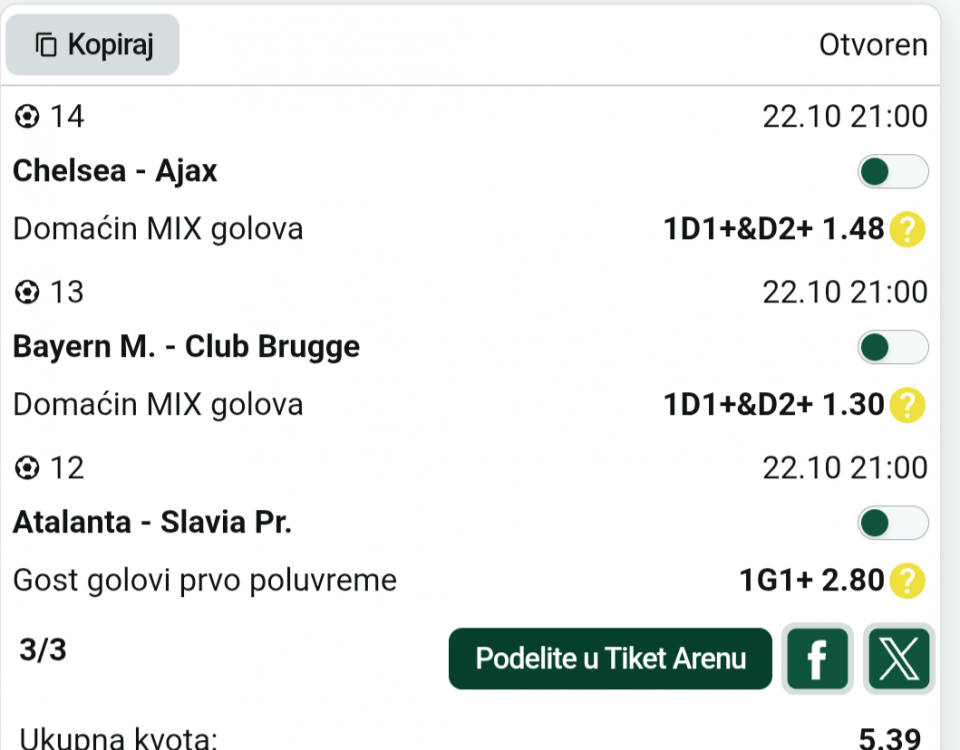The height and width of the screenshot is (750, 960).
Task: Toggle the Bayern M. - Club Brugge switch
Action: click(x=892, y=348)
